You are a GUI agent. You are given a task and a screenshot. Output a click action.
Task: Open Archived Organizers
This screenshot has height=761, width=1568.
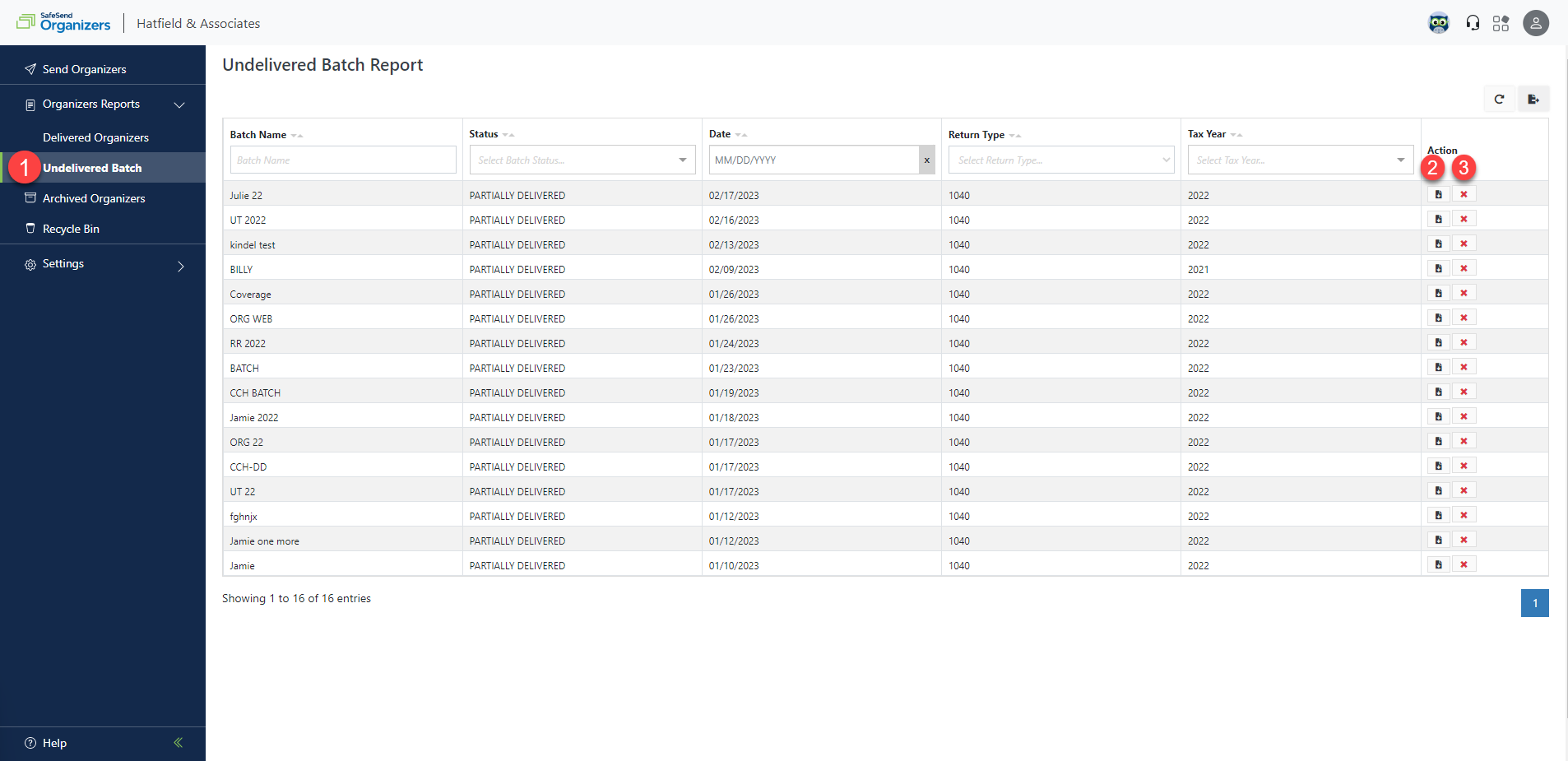point(94,198)
